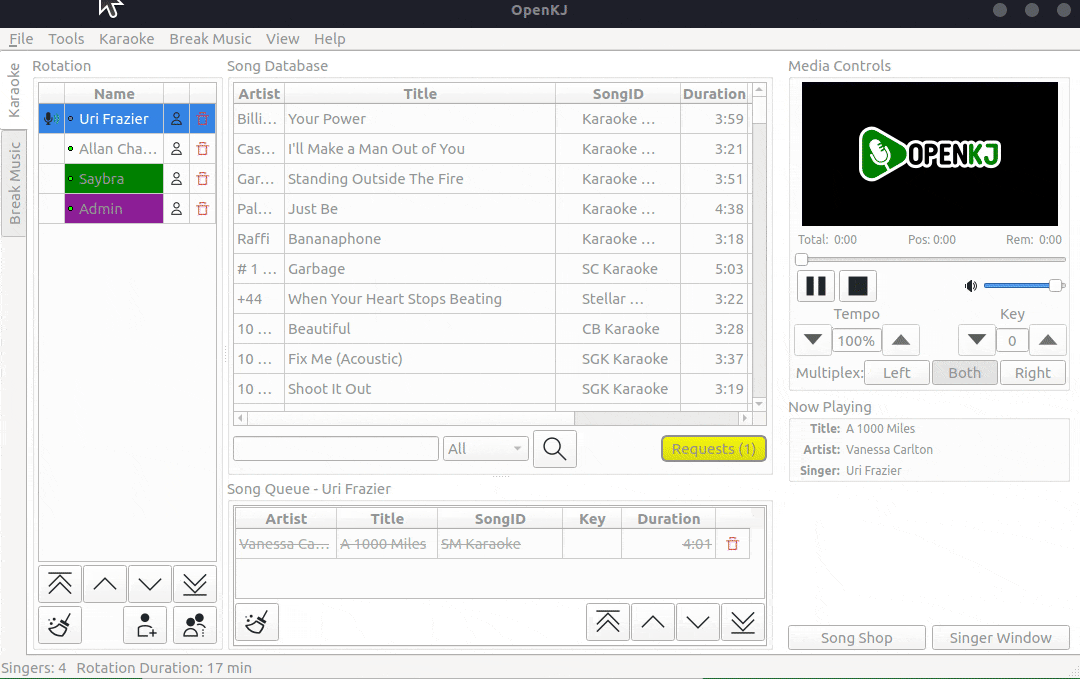Image resolution: width=1080 pixels, height=679 pixels.
Task: Remove A 1000 Miles from queue
Action: point(732,544)
